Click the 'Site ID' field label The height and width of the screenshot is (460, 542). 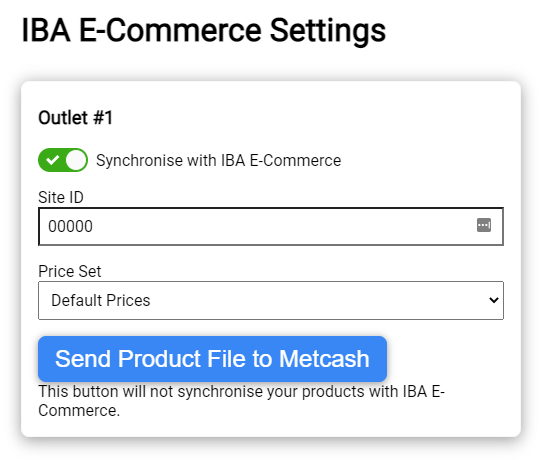tap(61, 197)
